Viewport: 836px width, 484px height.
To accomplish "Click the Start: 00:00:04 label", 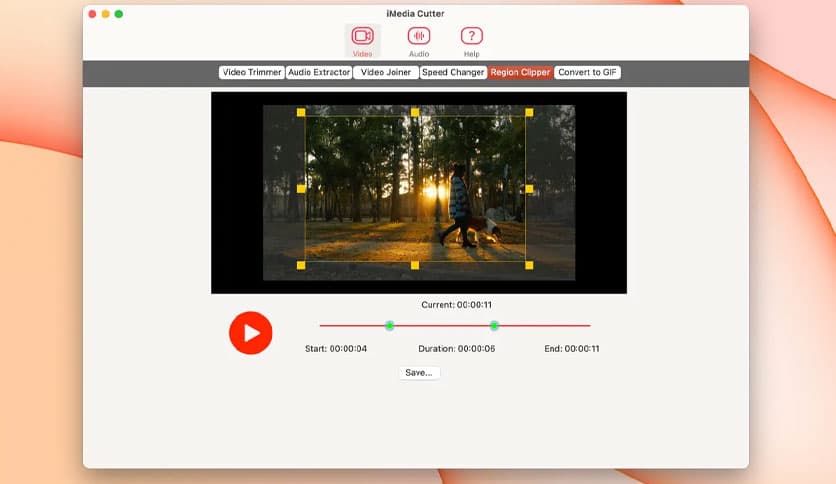I will click(x=336, y=349).
